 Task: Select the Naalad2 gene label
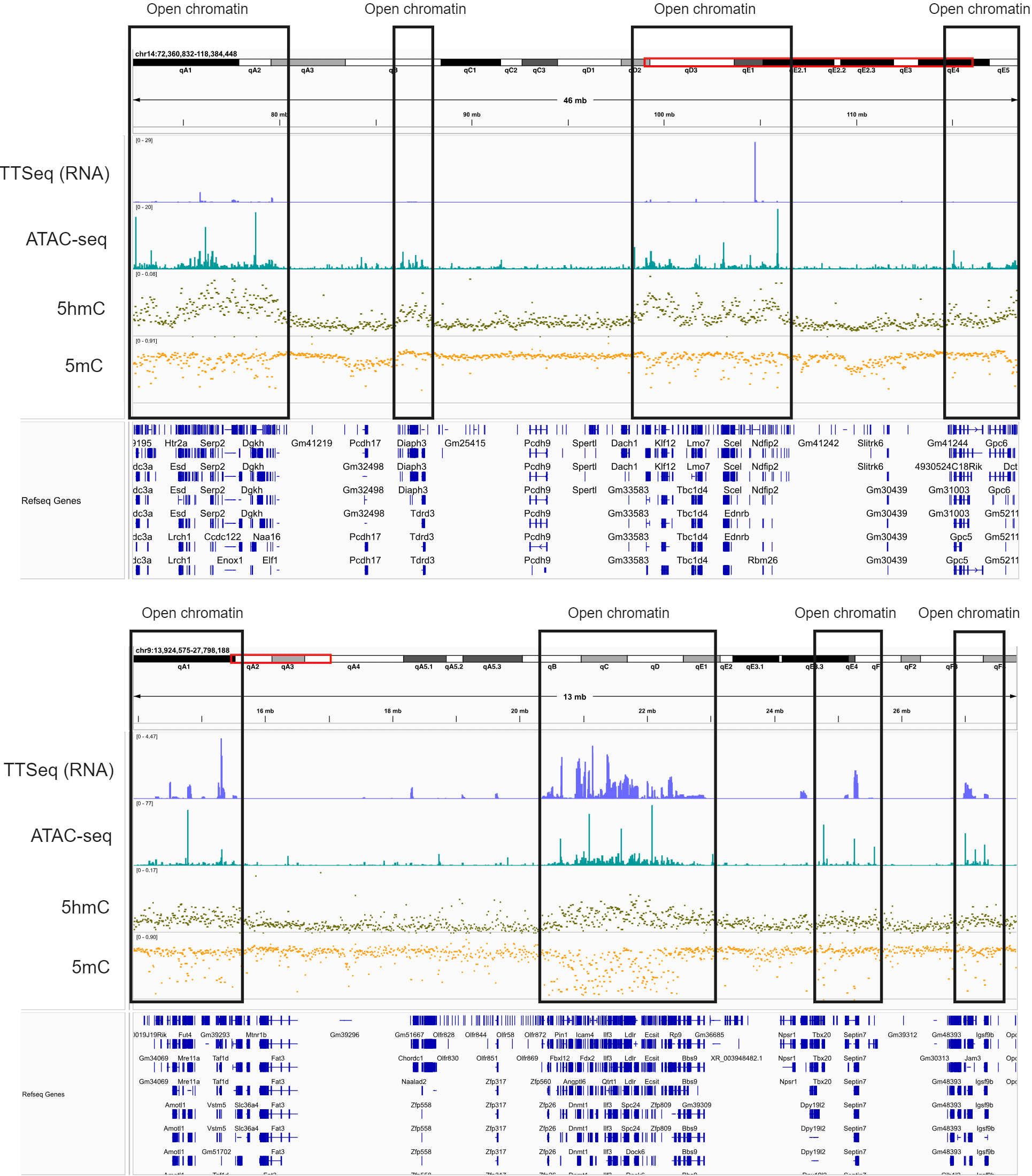(413, 1081)
